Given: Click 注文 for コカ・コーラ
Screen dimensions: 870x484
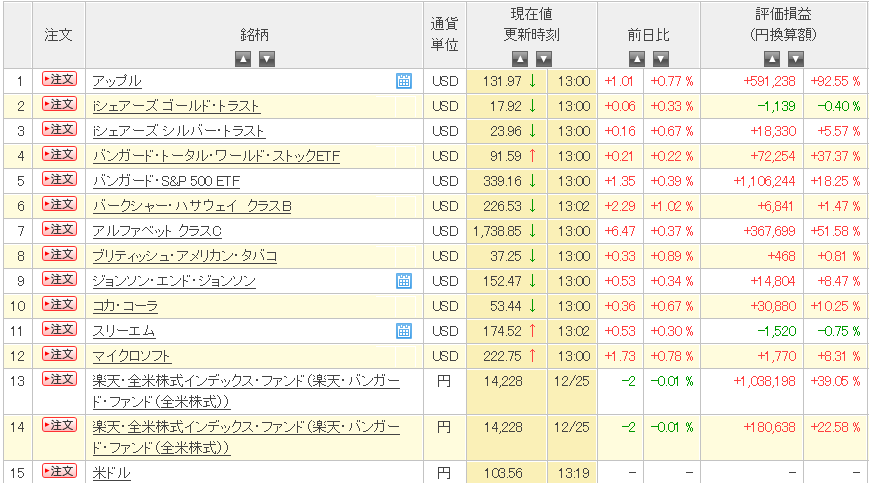Looking at the screenshot, I should point(59,304).
